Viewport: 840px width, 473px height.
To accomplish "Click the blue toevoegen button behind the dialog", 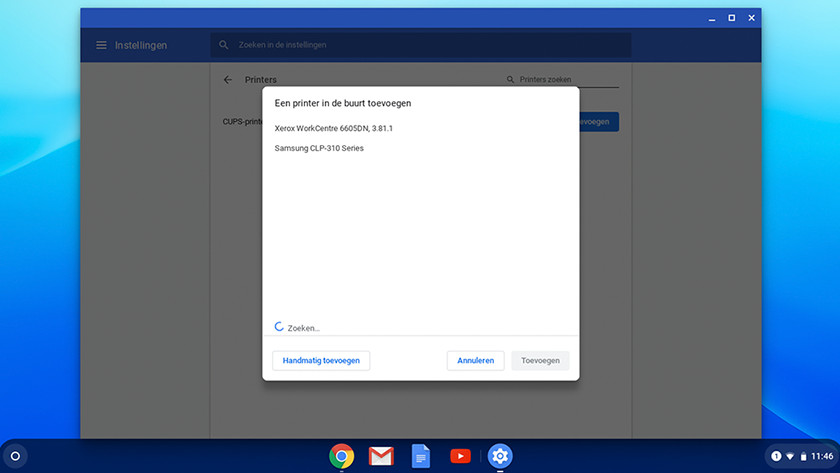I will click(x=598, y=122).
